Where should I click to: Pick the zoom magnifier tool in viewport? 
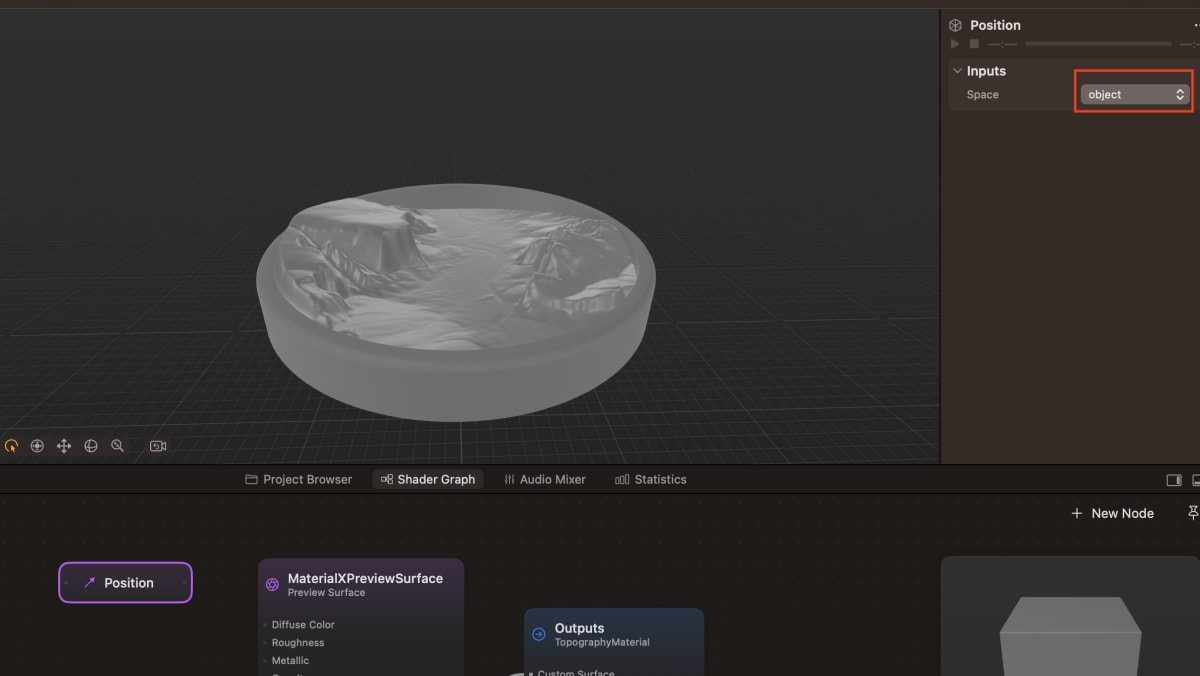(117, 446)
